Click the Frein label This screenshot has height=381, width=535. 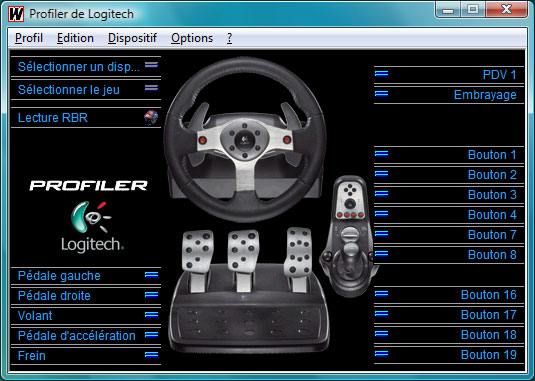pos(31,355)
